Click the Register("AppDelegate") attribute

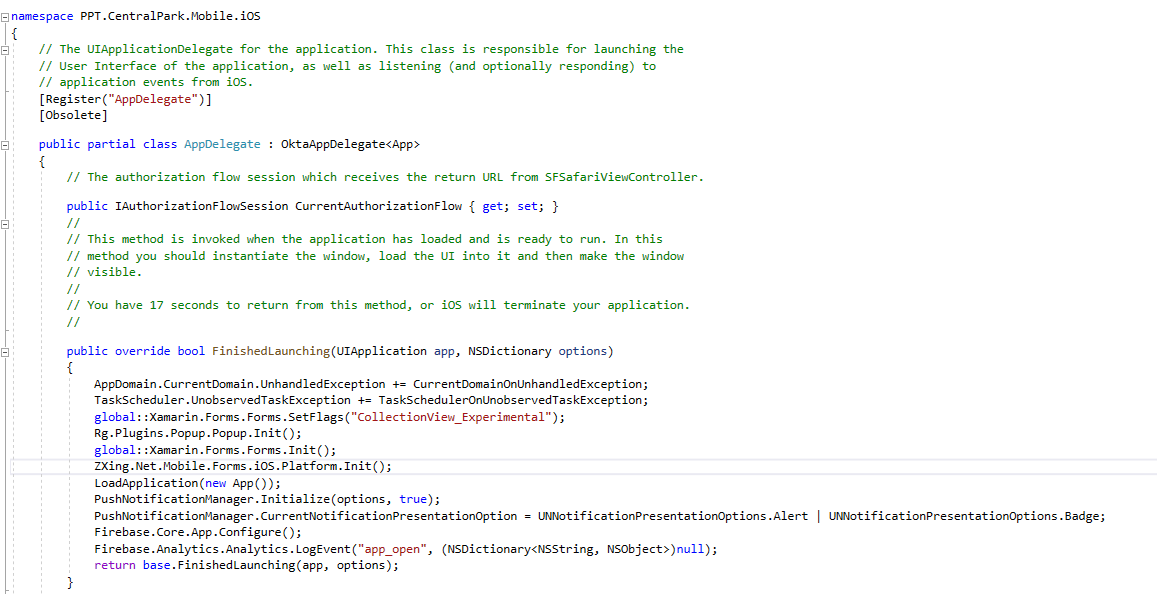(125, 99)
